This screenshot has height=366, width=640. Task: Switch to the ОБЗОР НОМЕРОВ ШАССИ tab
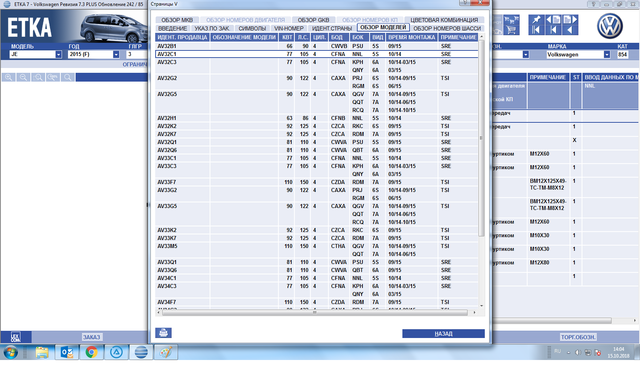pyautogui.click(x=447, y=28)
